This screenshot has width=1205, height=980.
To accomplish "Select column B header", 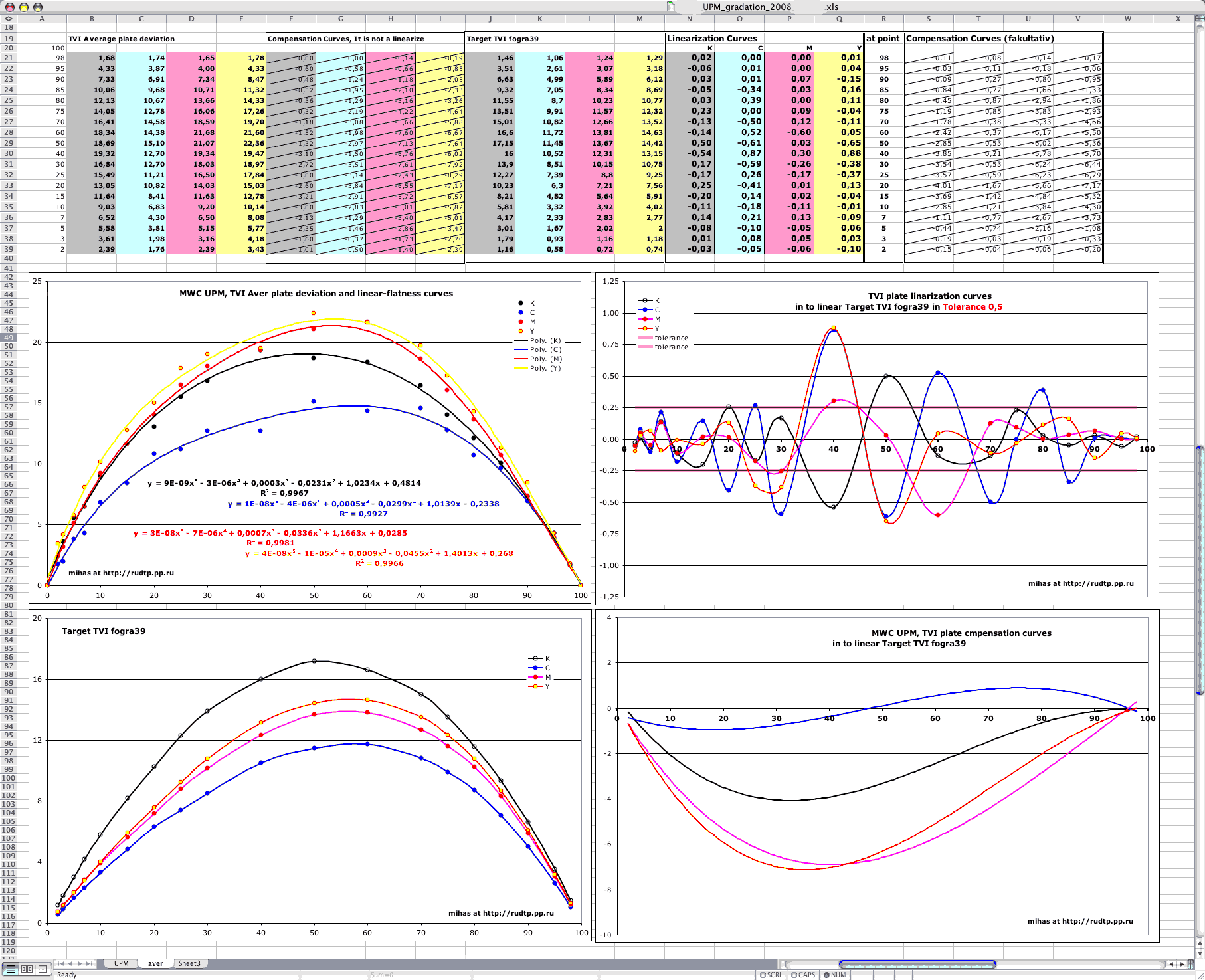I will pos(92,19).
